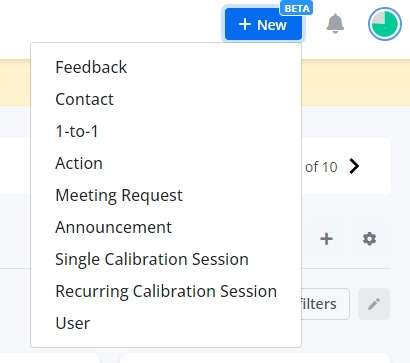This screenshot has height=363, width=410.
Task: Select the 1-to-1 menu option
Action: pyautogui.click(x=77, y=131)
